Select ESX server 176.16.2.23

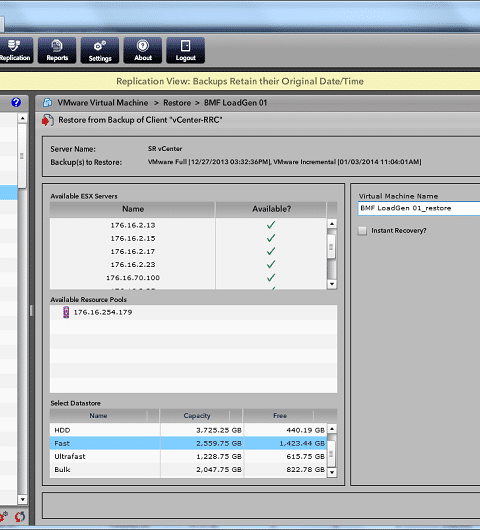click(133, 265)
